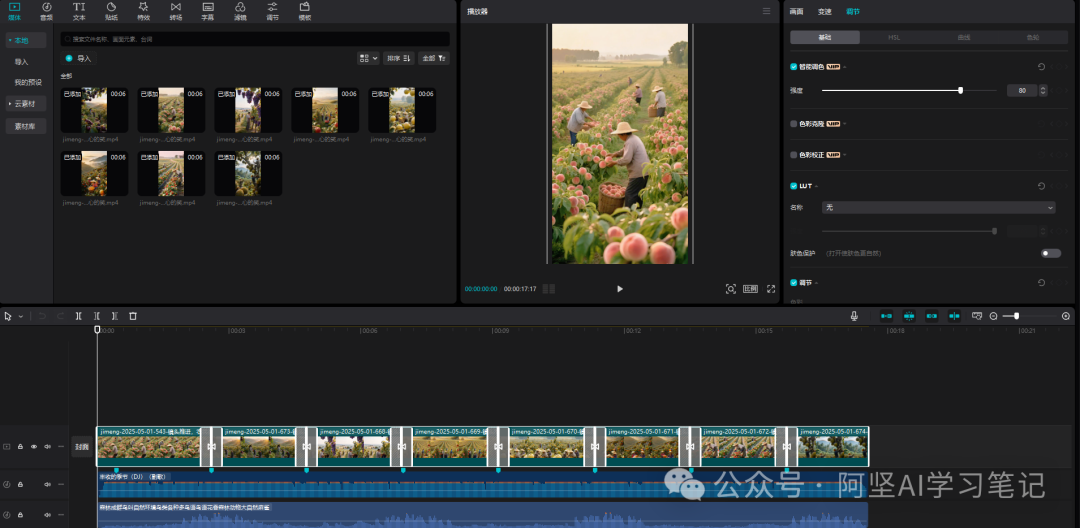Expand the 云素材 section in sidebar
Screen dimensions: 1080x528
pyautogui.click(x=26, y=103)
